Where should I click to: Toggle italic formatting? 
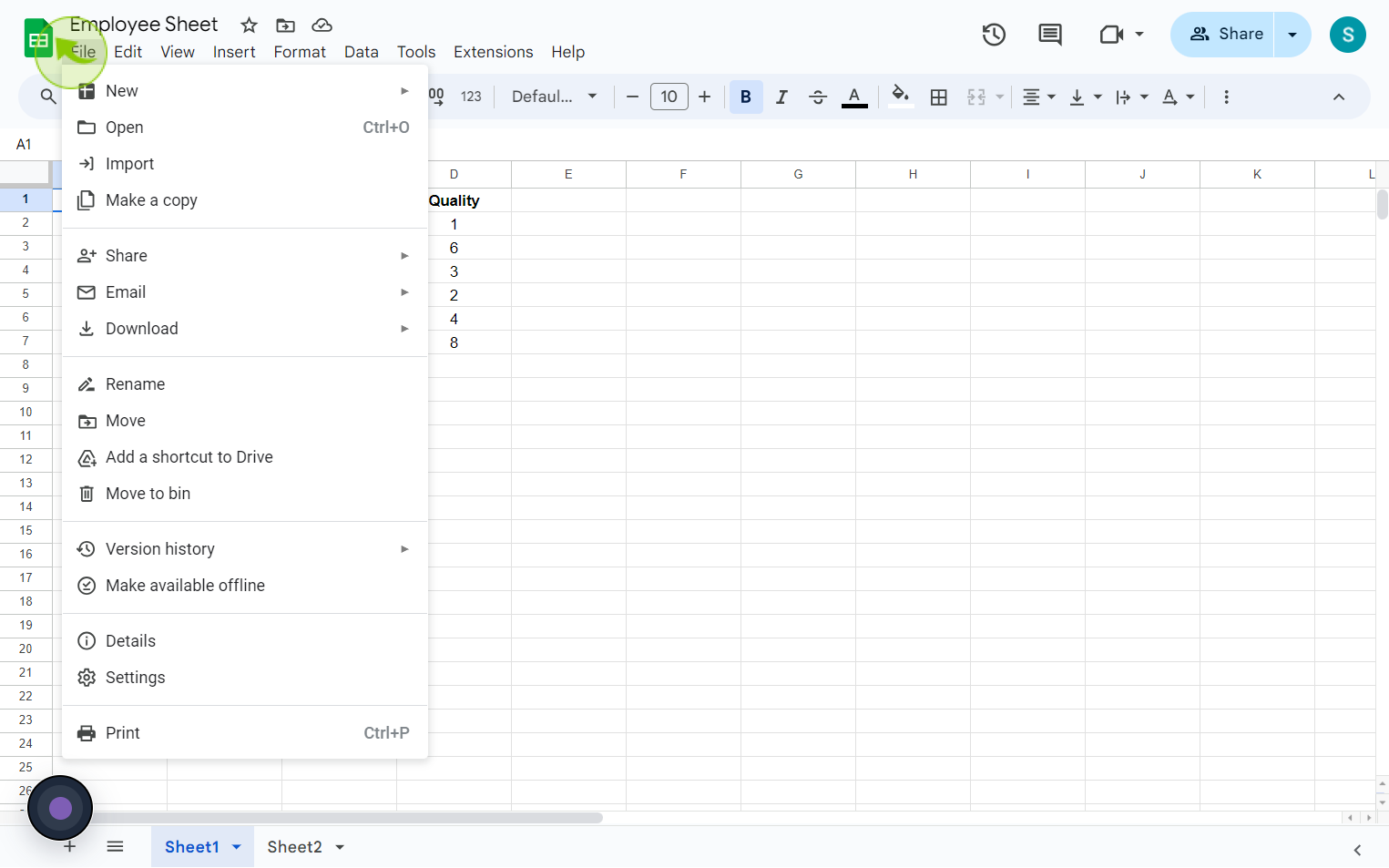pyautogui.click(x=781, y=97)
